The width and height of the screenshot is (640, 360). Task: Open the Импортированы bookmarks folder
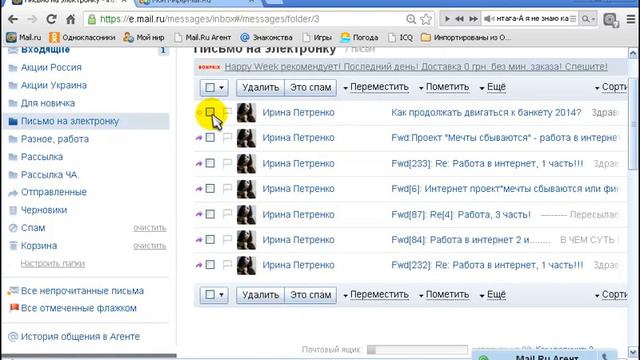pyautogui.click(x=466, y=38)
